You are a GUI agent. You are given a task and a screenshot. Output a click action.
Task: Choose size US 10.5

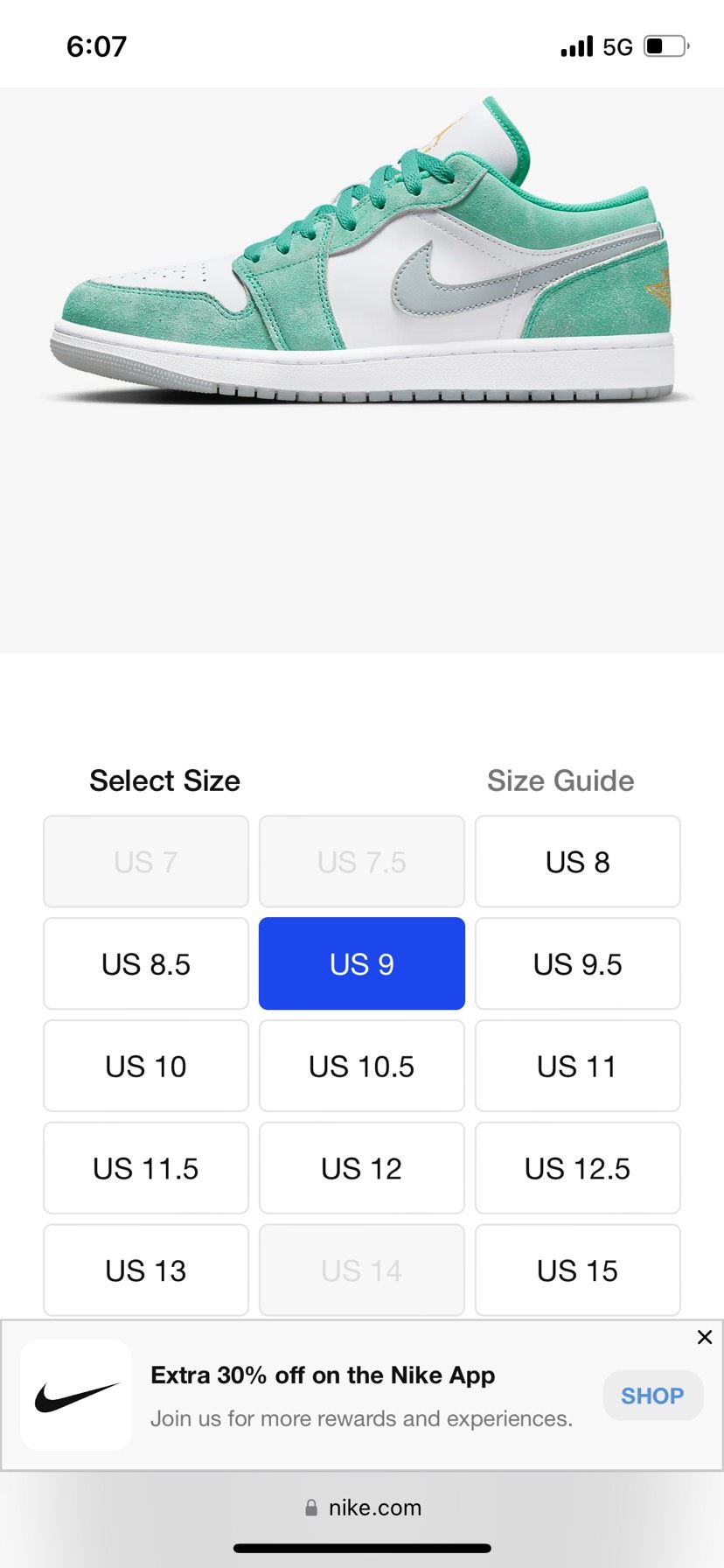[361, 1067]
